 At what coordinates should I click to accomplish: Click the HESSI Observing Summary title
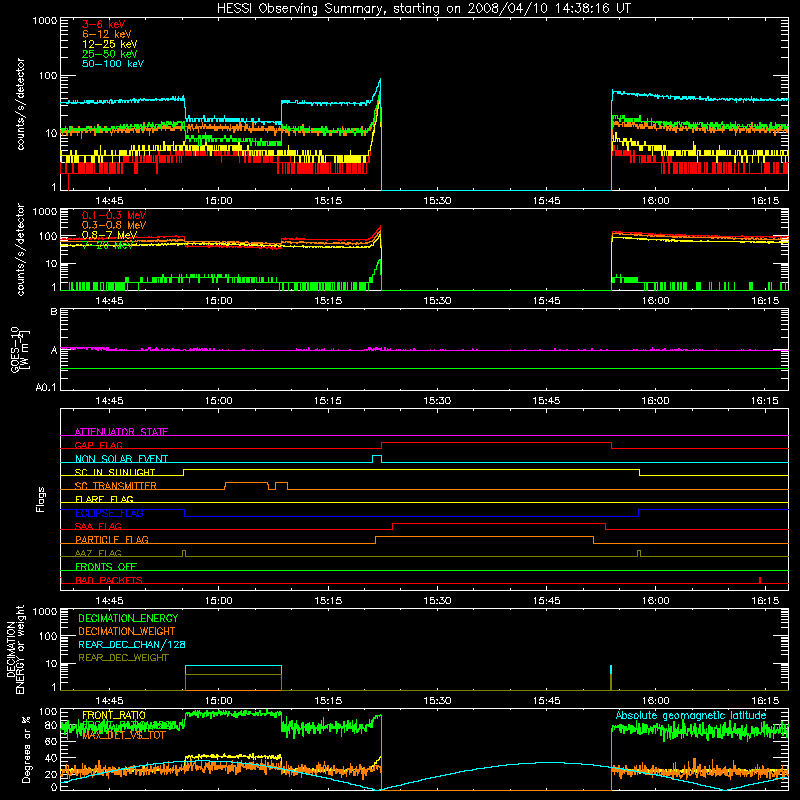tap(423, 9)
